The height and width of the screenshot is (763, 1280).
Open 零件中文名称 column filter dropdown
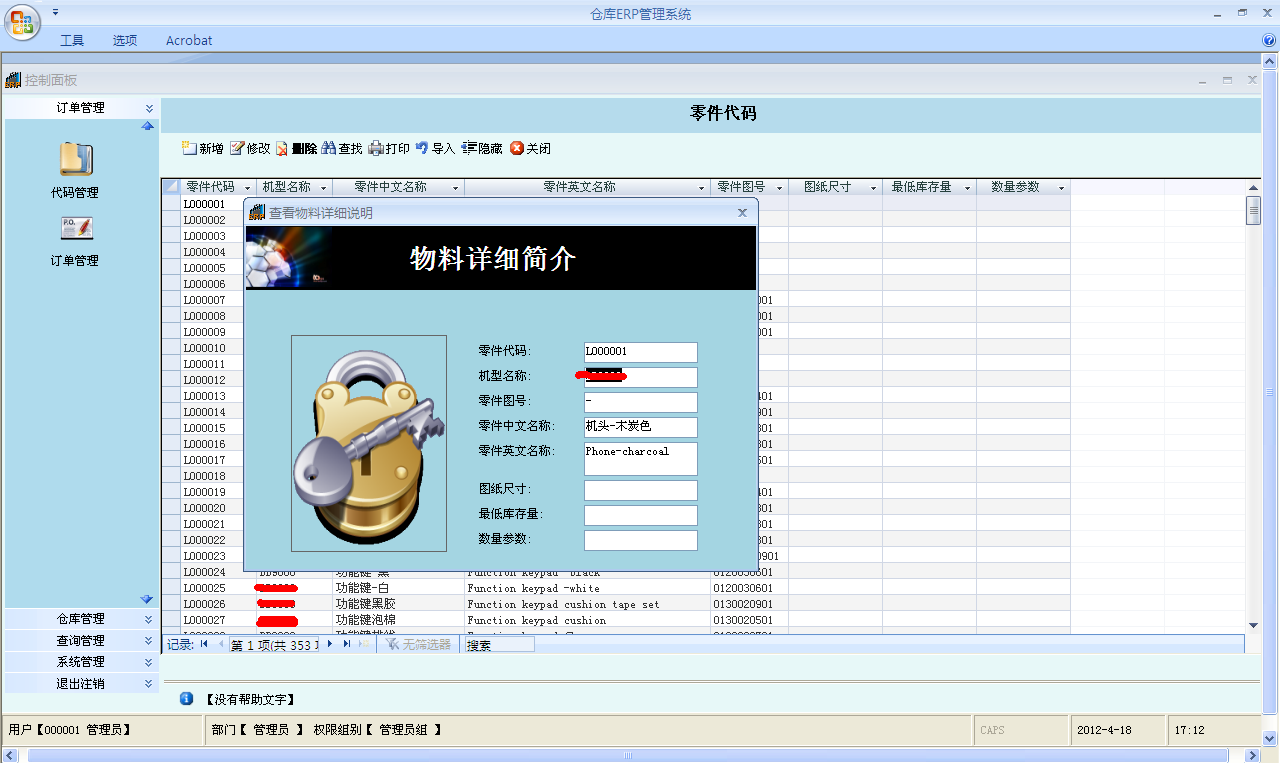pos(456,188)
